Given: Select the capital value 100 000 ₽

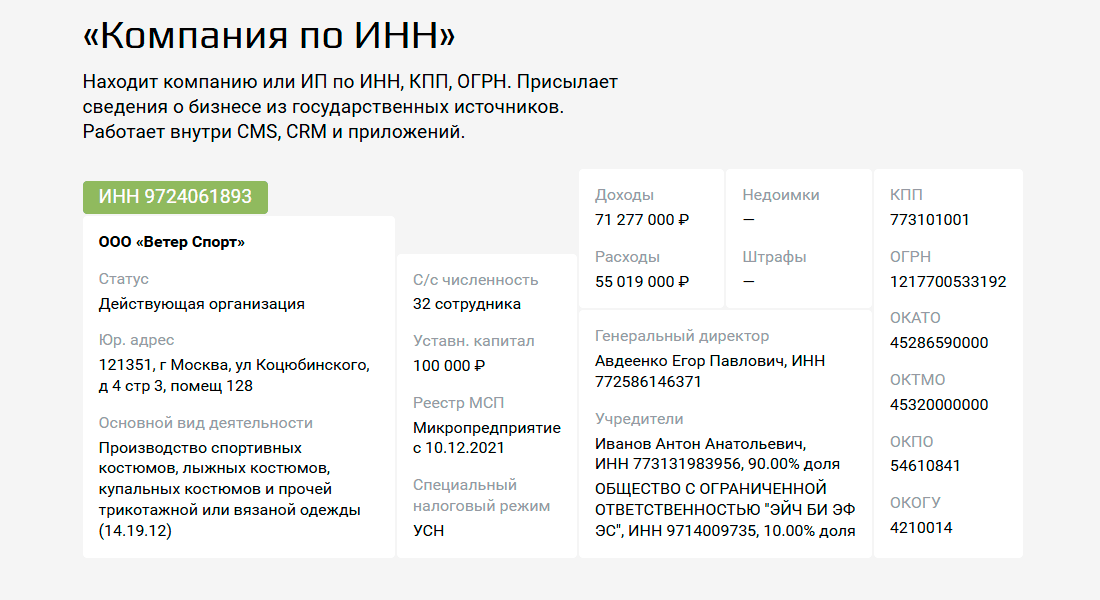Looking at the screenshot, I should 449,366.
